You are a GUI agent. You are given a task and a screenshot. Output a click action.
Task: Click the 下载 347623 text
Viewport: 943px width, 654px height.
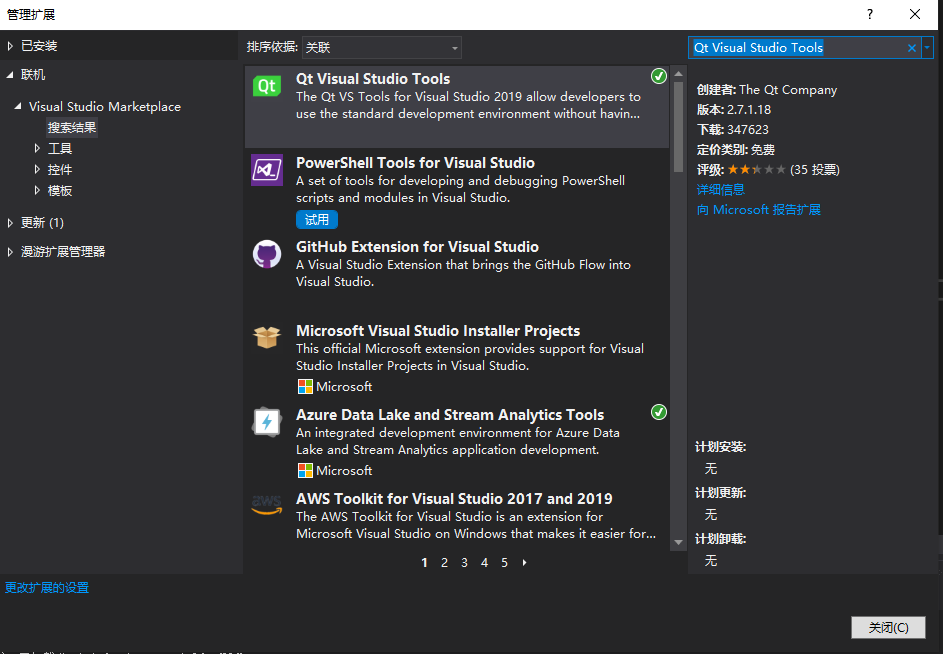click(x=733, y=129)
